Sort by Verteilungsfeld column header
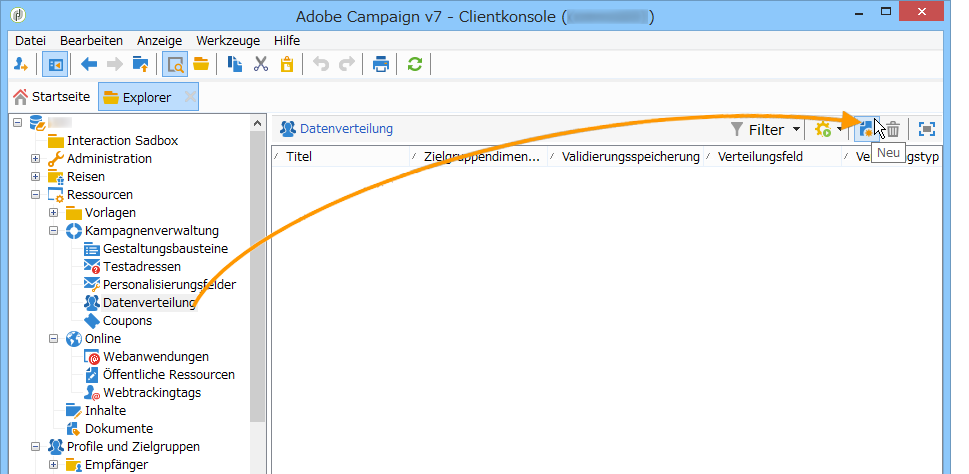Viewport: 969px width, 474px height. pyautogui.click(x=773, y=157)
